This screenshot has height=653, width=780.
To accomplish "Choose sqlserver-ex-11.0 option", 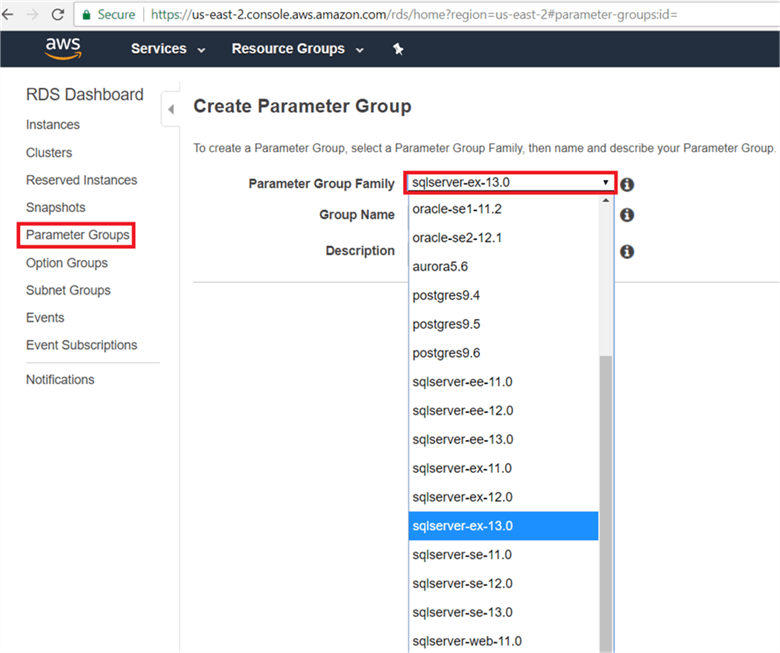I will 503,468.
